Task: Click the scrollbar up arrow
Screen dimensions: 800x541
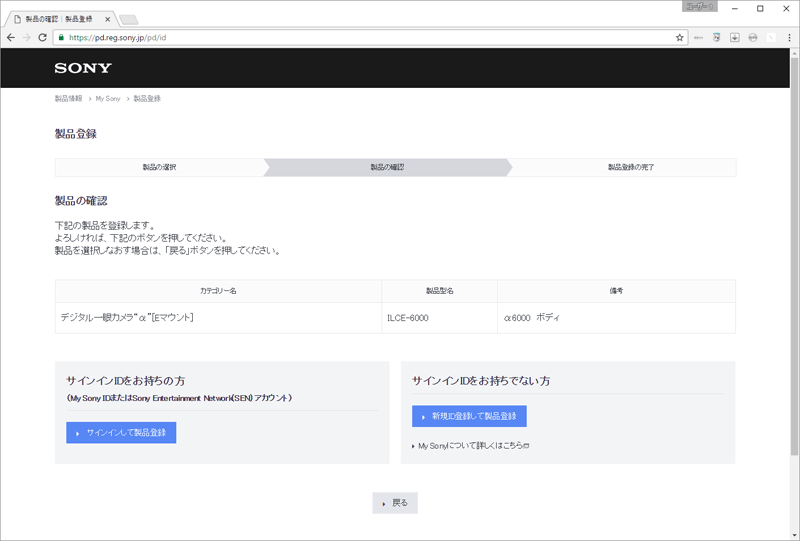Action: pos(794,53)
